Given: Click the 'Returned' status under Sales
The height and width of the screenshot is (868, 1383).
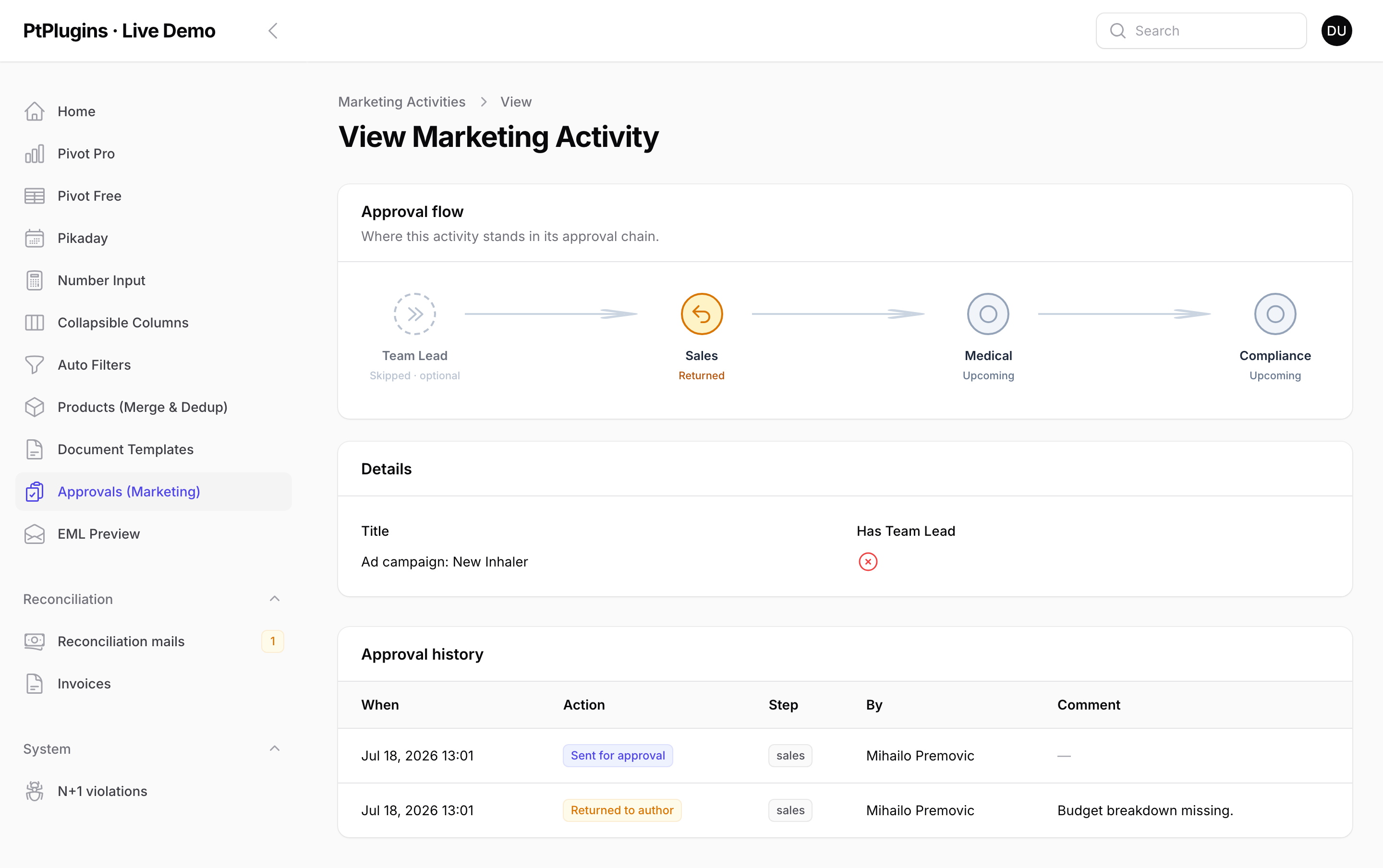Looking at the screenshot, I should click(702, 375).
